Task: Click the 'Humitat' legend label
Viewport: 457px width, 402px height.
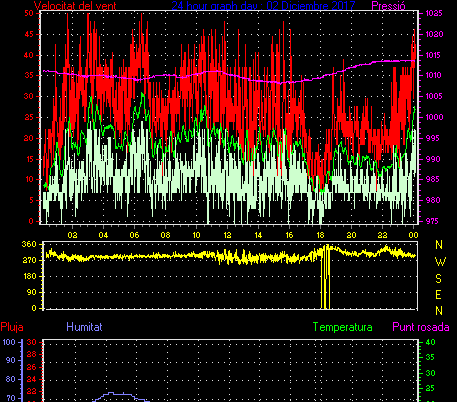Action: pyautogui.click(x=84, y=327)
